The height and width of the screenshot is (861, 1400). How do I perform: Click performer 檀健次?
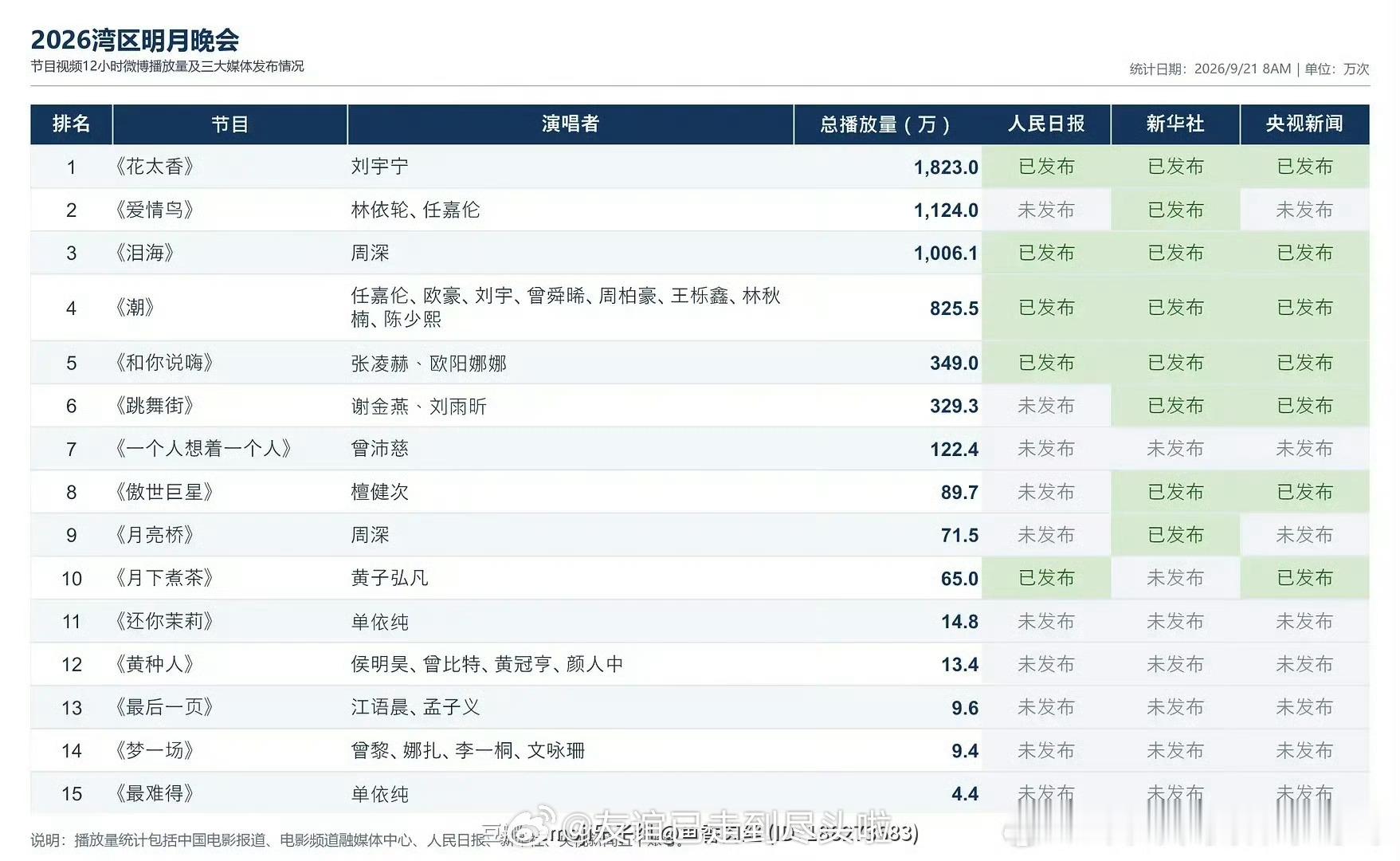379,492
